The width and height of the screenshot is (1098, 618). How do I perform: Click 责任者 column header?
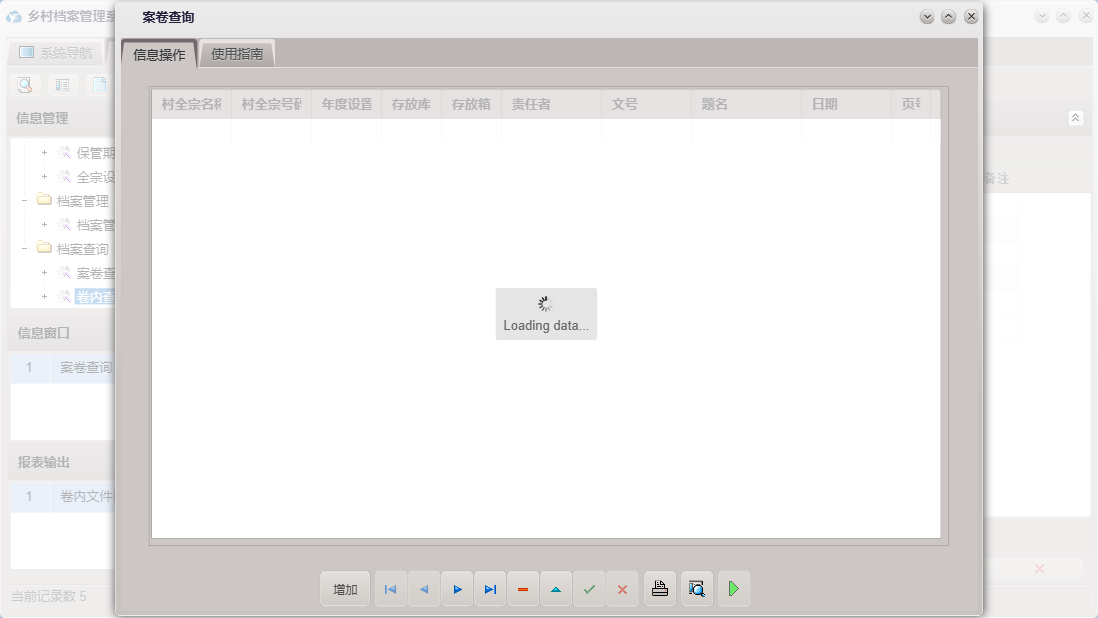point(551,104)
